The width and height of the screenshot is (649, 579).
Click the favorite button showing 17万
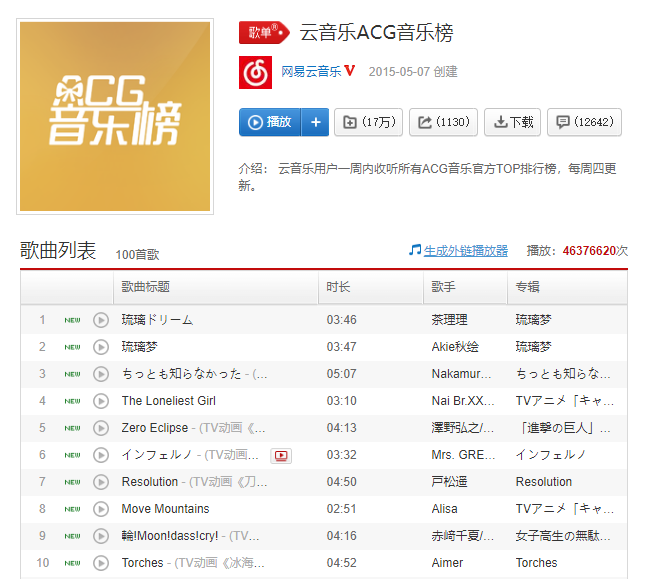[x=368, y=122]
